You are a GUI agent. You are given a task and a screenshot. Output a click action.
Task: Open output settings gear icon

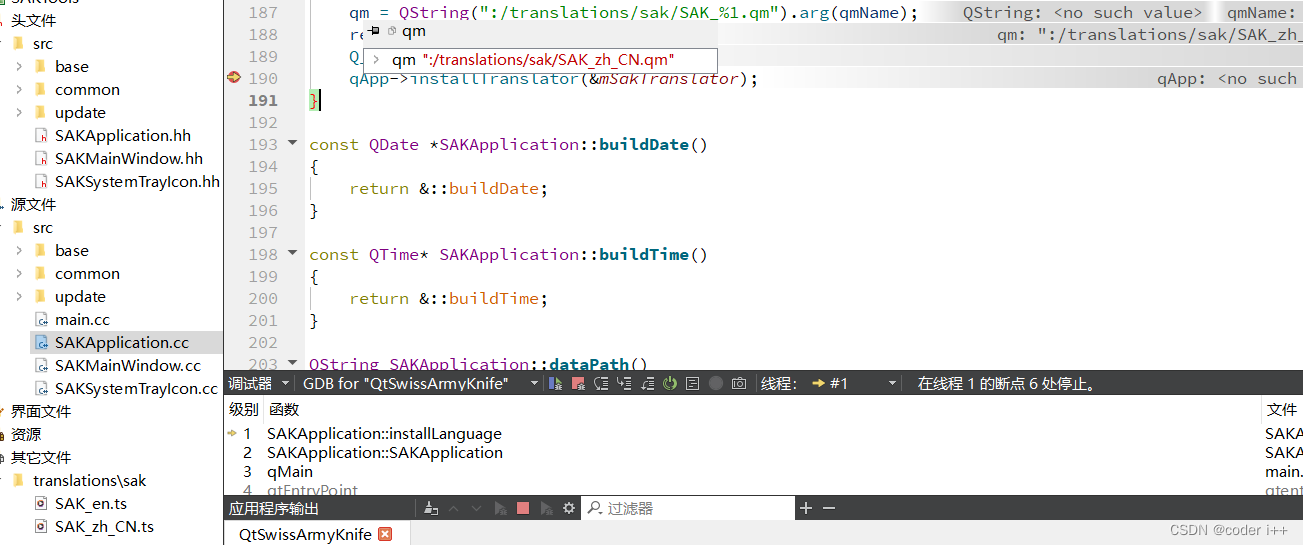point(569,509)
